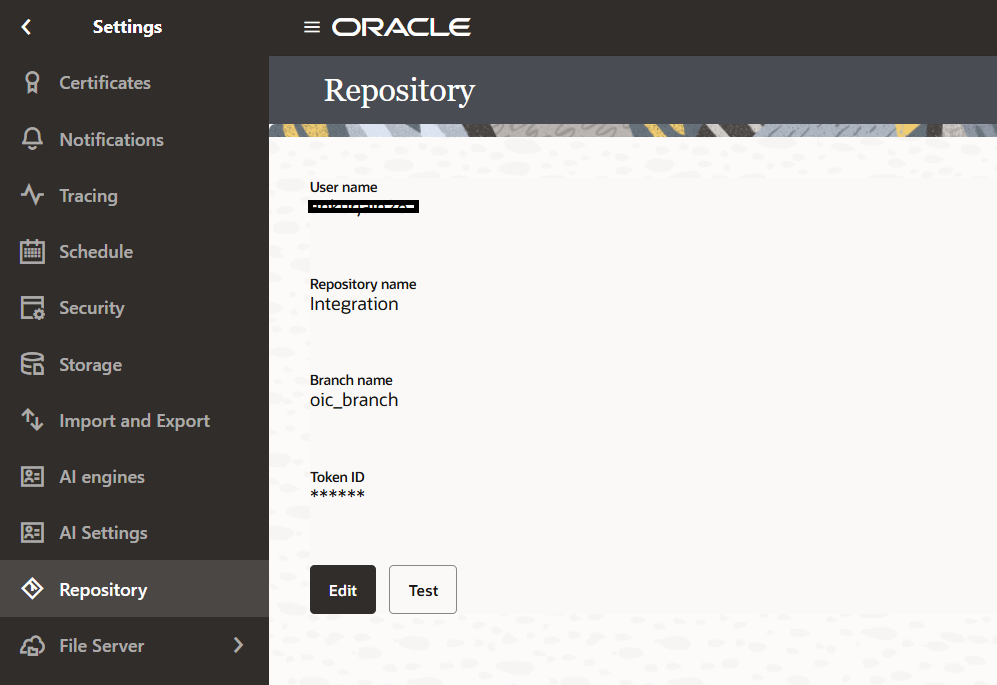Click the Repository name label
This screenshot has height=685, width=997.
363,284
